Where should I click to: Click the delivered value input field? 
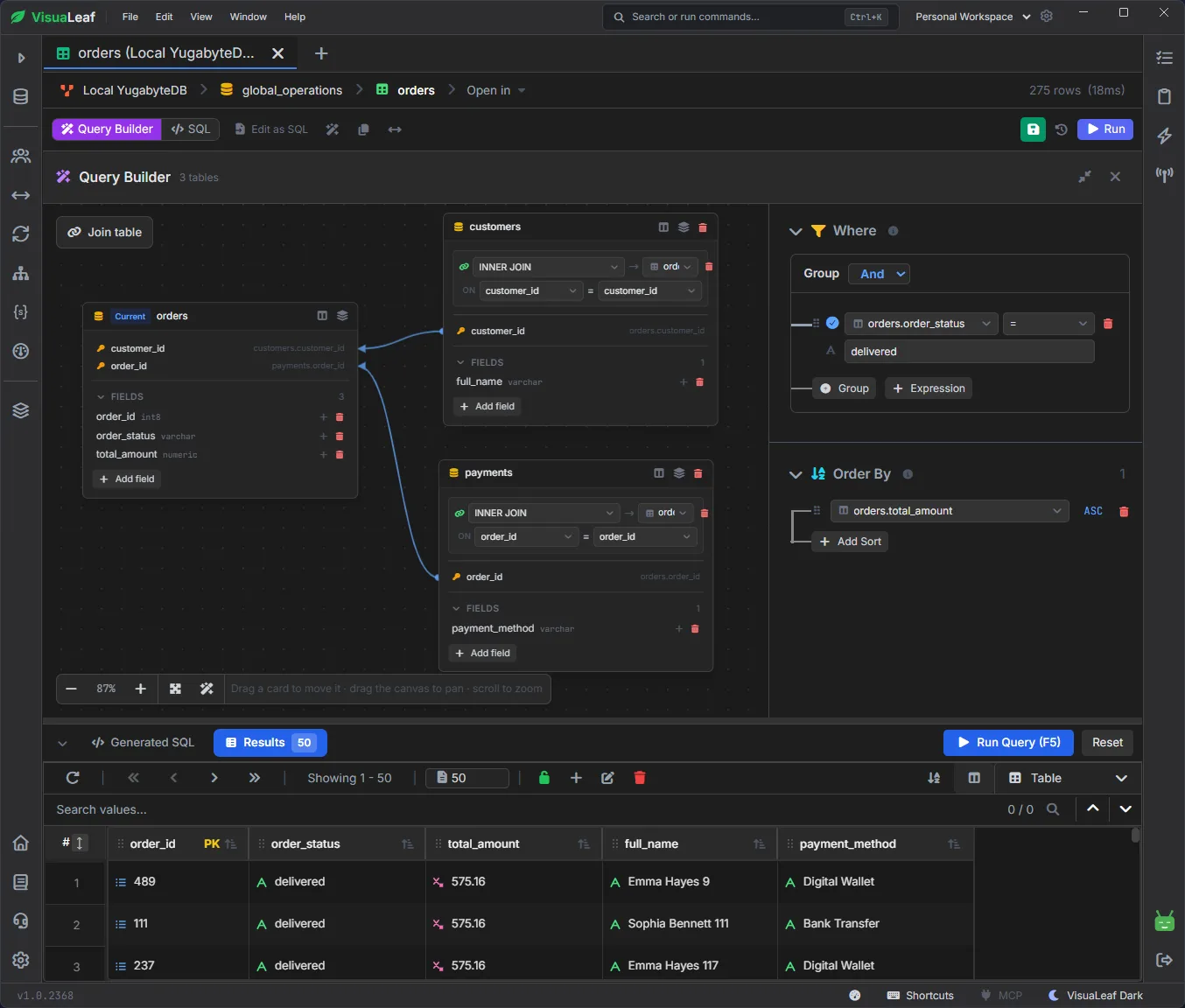[x=969, y=352]
